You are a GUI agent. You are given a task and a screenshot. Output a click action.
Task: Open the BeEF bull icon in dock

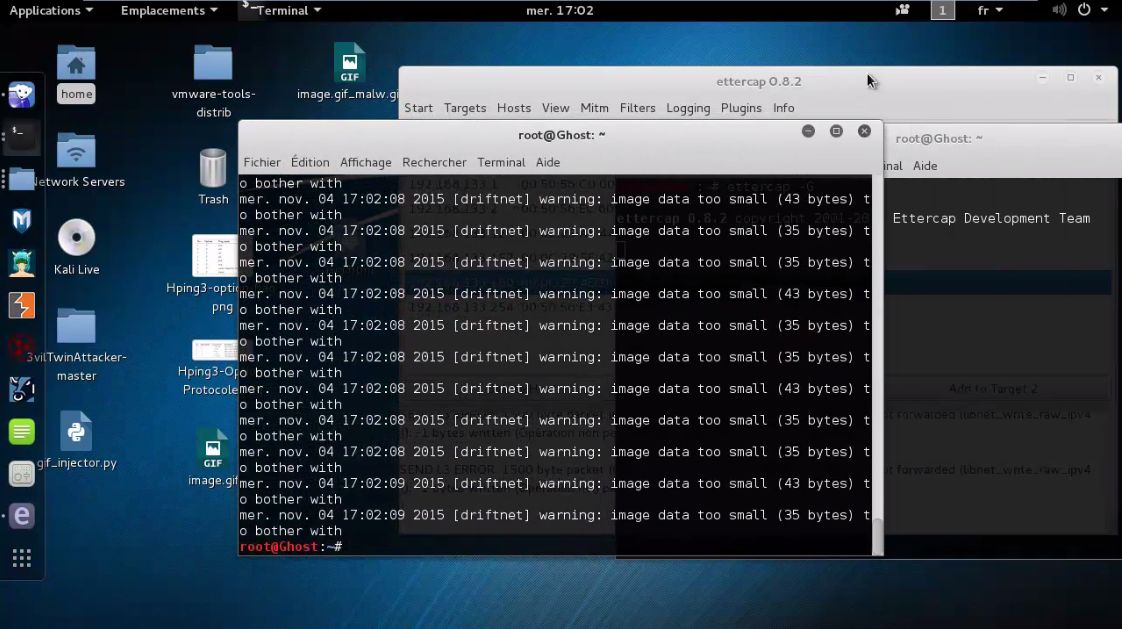(21, 389)
